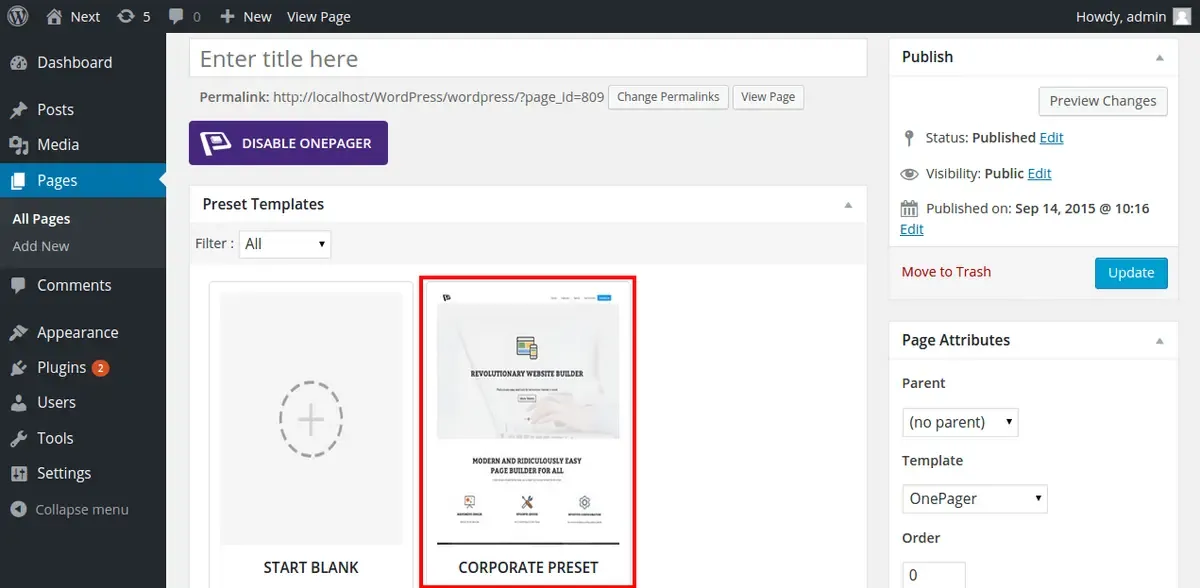Open the updates icon showing 5
The width and height of the screenshot is (1200, 588).
[134, 16]
